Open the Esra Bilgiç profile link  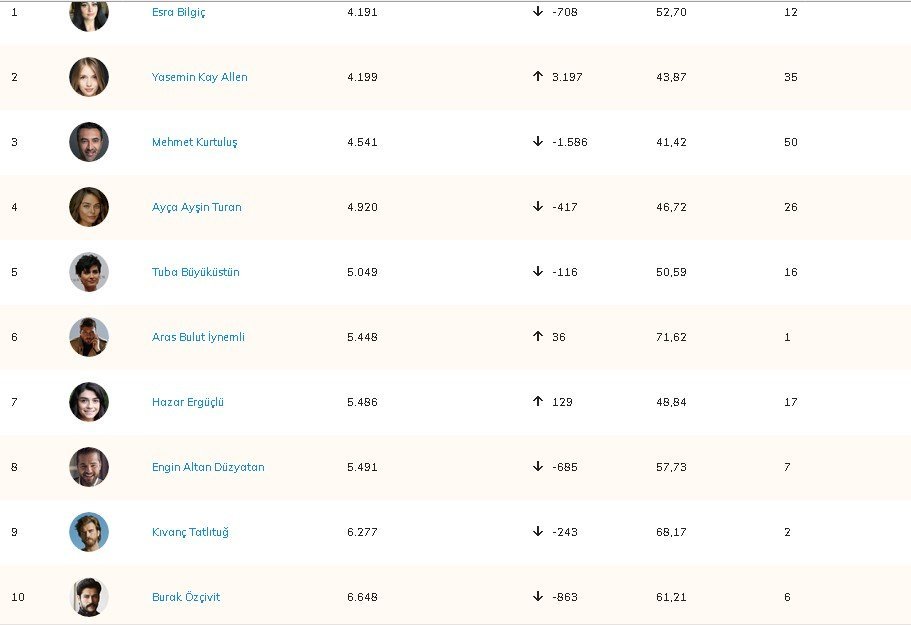click(x=178, y=13)
